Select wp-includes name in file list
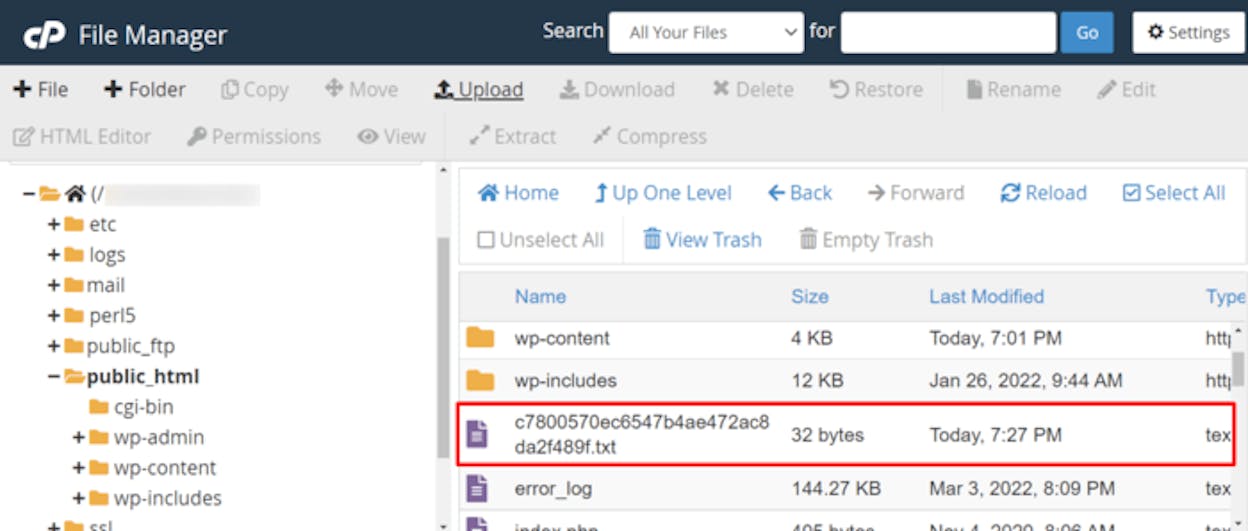Screen dimensions: 1248x531 pos(565,380)
